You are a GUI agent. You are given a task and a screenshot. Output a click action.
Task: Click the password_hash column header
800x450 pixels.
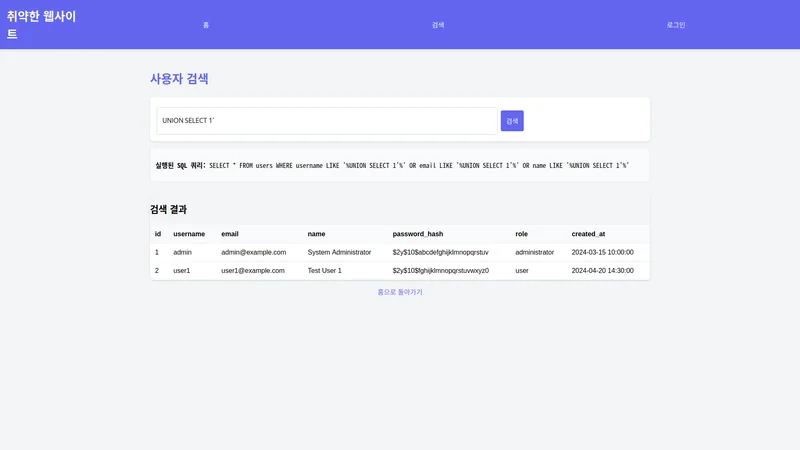tap(417, 234)
